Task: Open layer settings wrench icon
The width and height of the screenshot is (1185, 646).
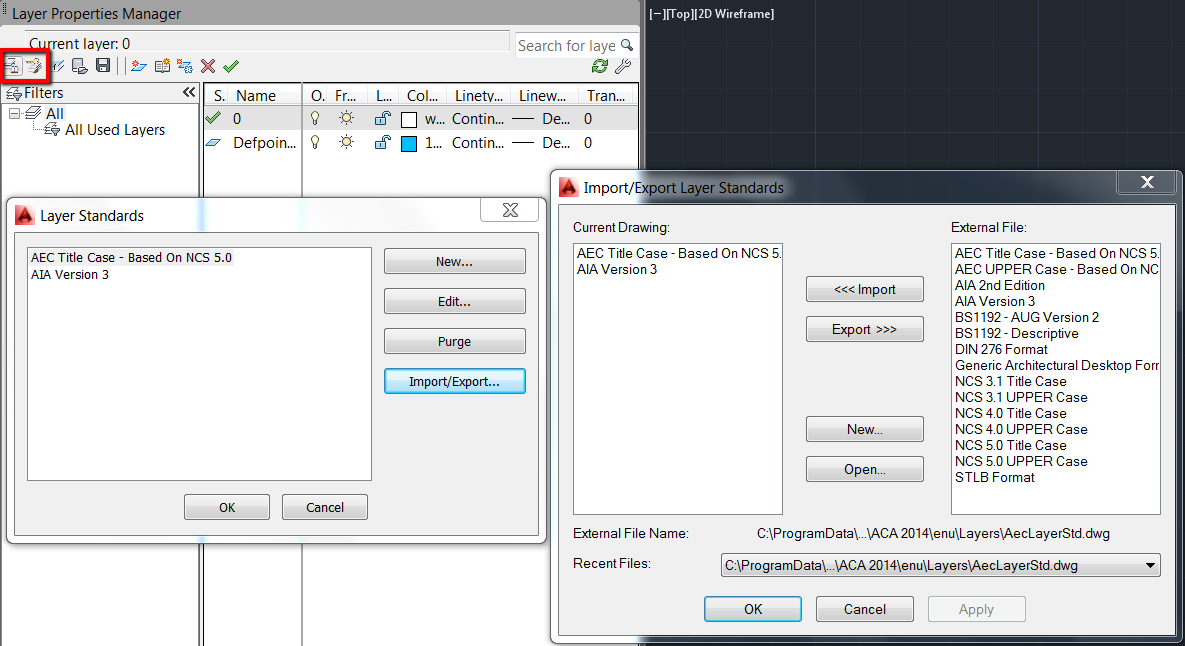Action: coord(623,66)
